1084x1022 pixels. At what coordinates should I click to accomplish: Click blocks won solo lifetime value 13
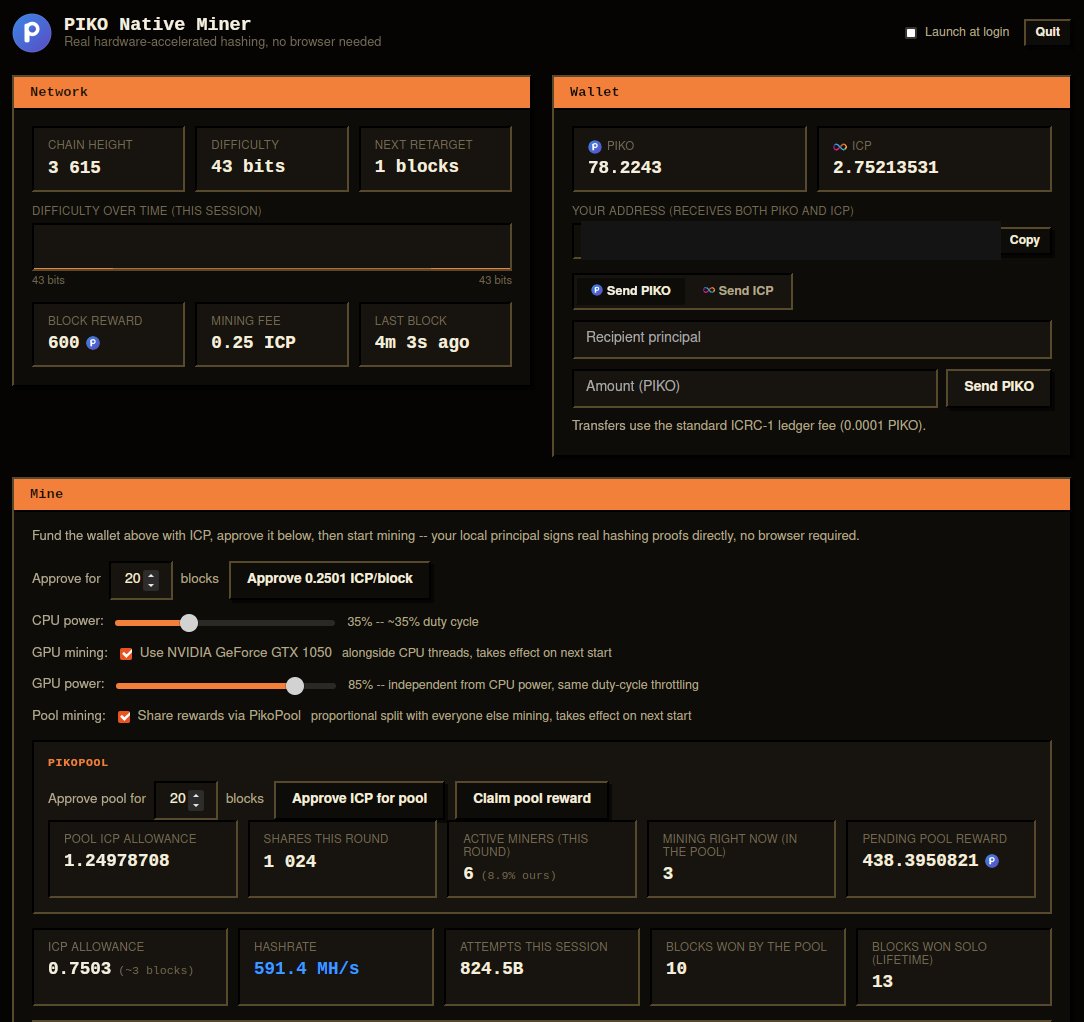(882, 982)
